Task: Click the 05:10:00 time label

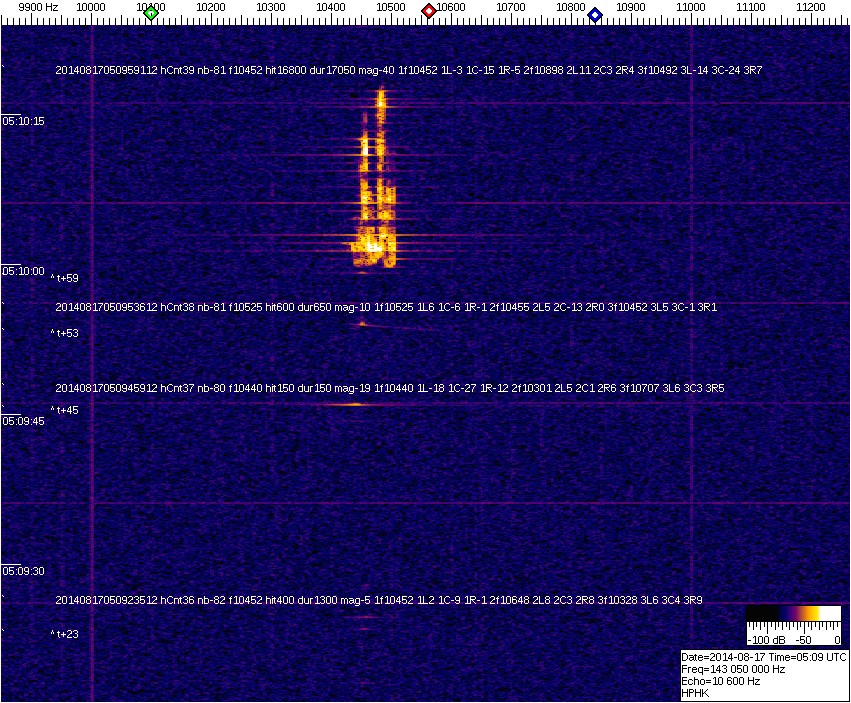Action: point(23,271)
